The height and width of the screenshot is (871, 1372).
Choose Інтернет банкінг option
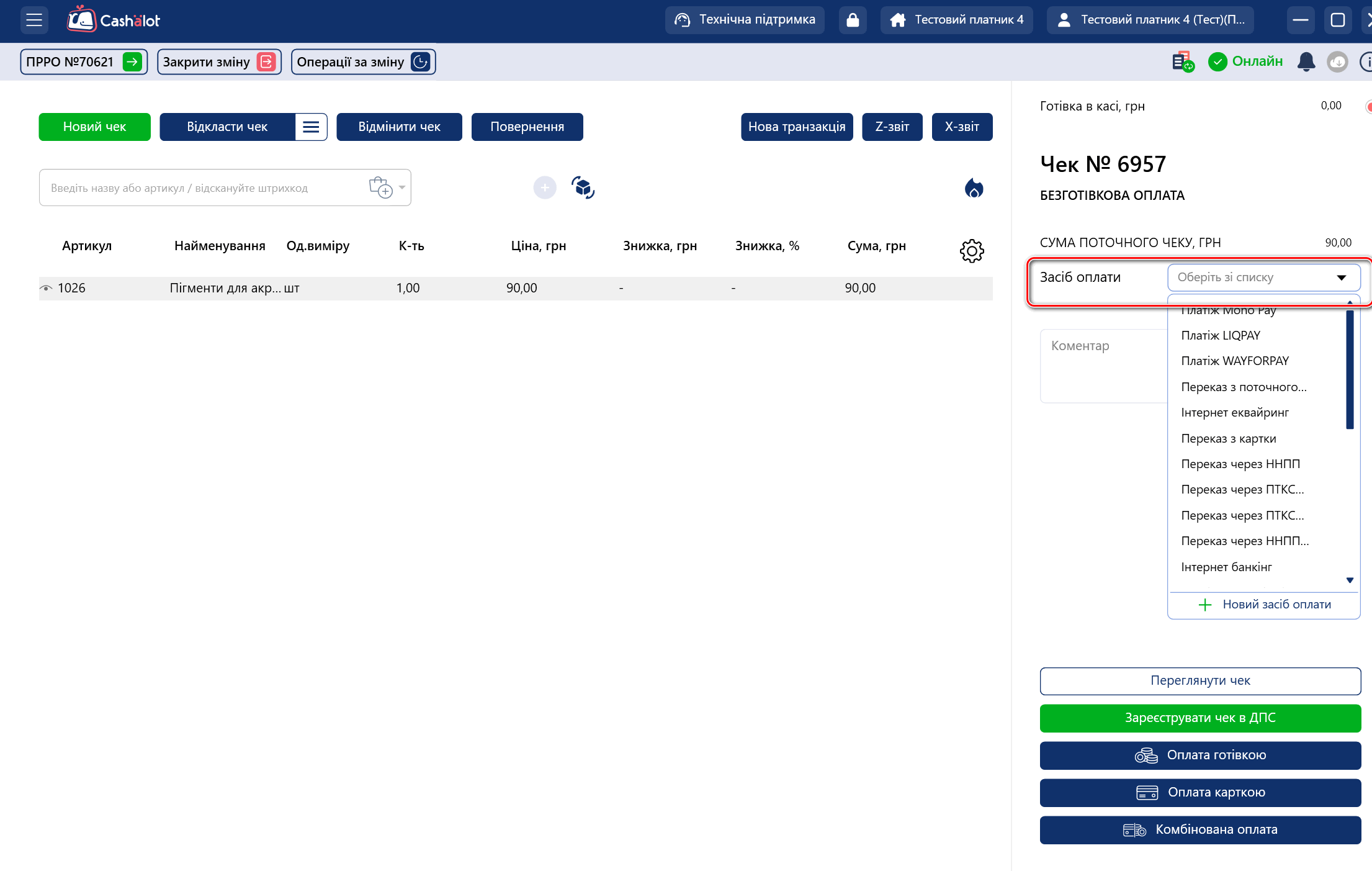[x=1226, y=567]
